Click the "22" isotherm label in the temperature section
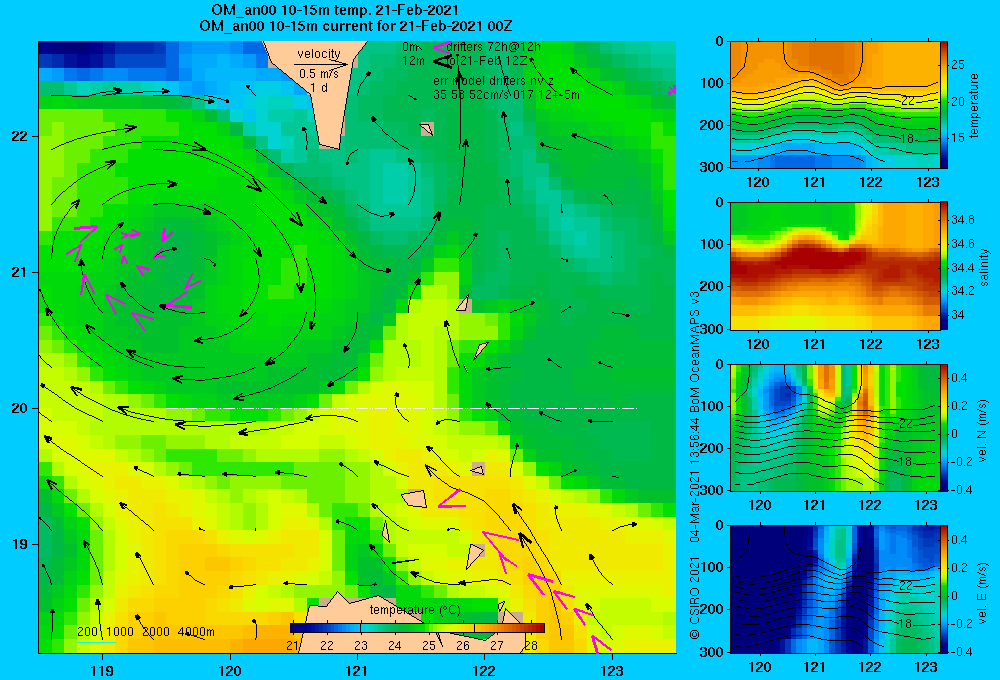Image resolution: width=1000 pixels, height=680 pixels. point(908,101)
